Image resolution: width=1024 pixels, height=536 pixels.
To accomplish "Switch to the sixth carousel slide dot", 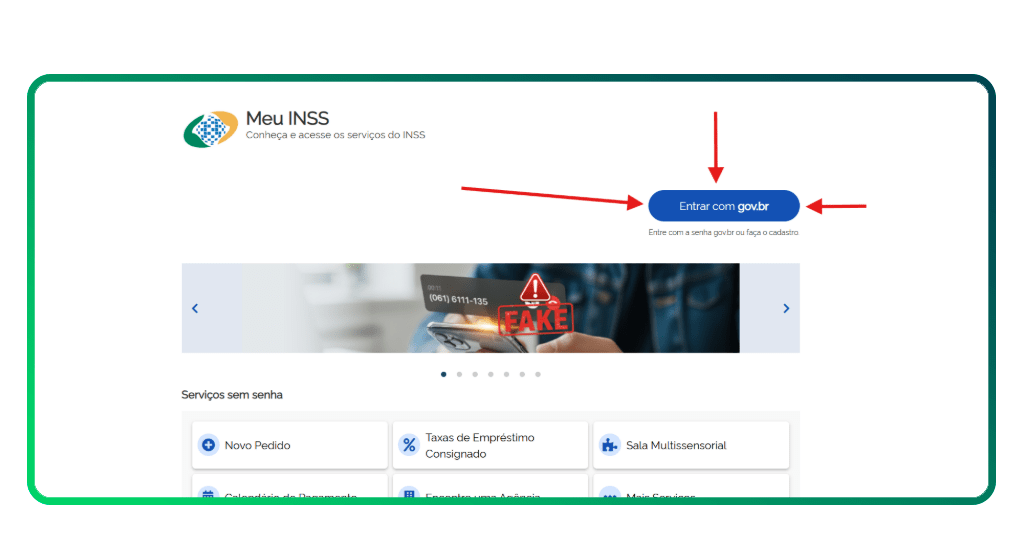I will 522,374.
